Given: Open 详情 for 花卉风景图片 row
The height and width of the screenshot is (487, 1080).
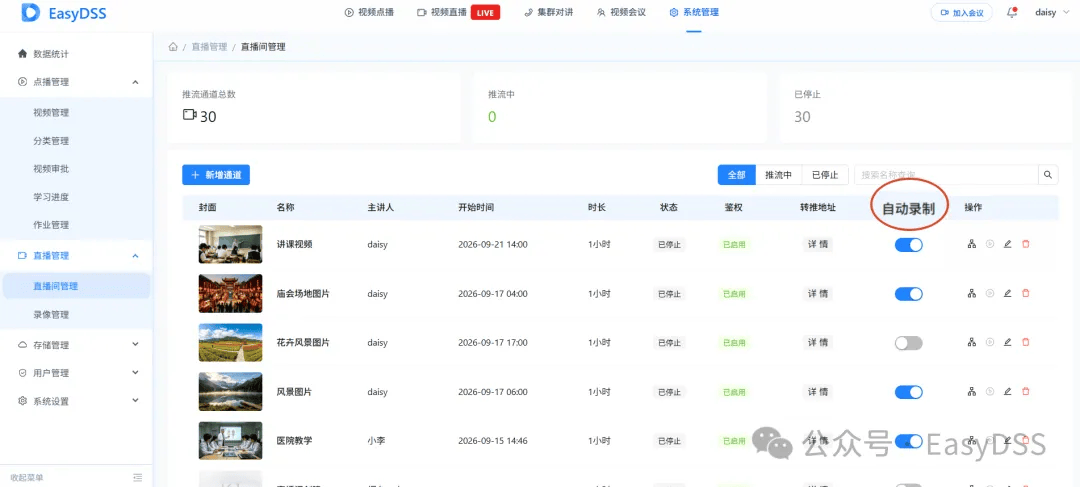Looking at the screenshot, I should point(818,342).
